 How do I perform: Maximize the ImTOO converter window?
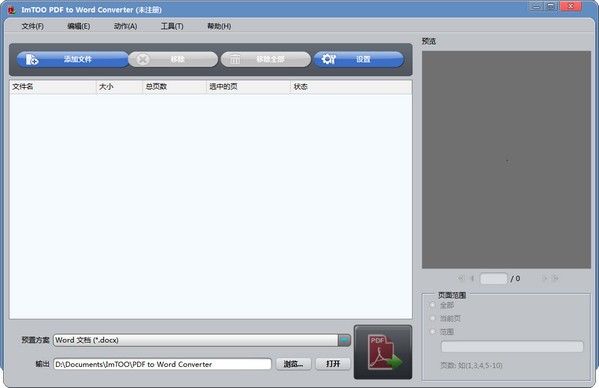[x=550, y=6]
